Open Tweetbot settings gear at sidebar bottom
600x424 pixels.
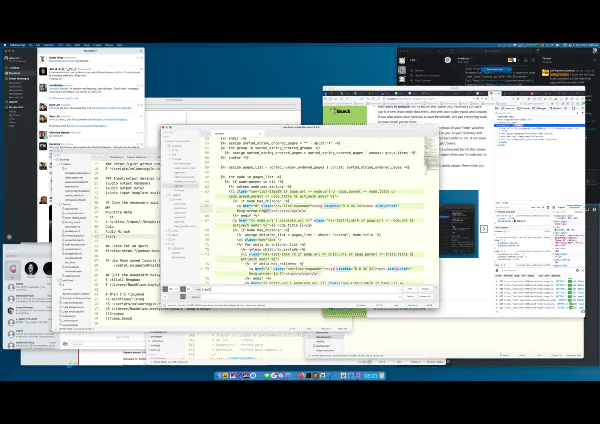click(9, 237)
